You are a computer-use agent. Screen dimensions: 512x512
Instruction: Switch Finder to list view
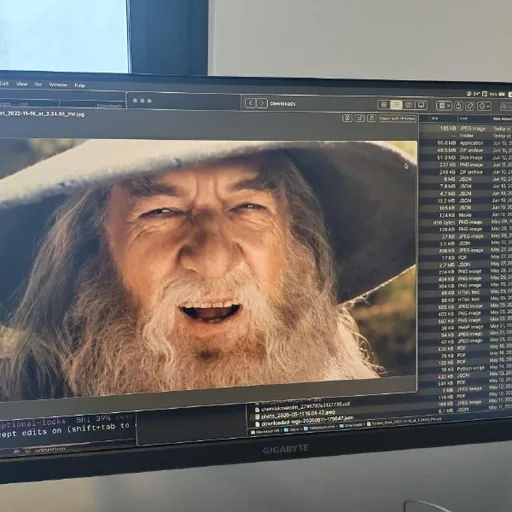tap(396, 105)
